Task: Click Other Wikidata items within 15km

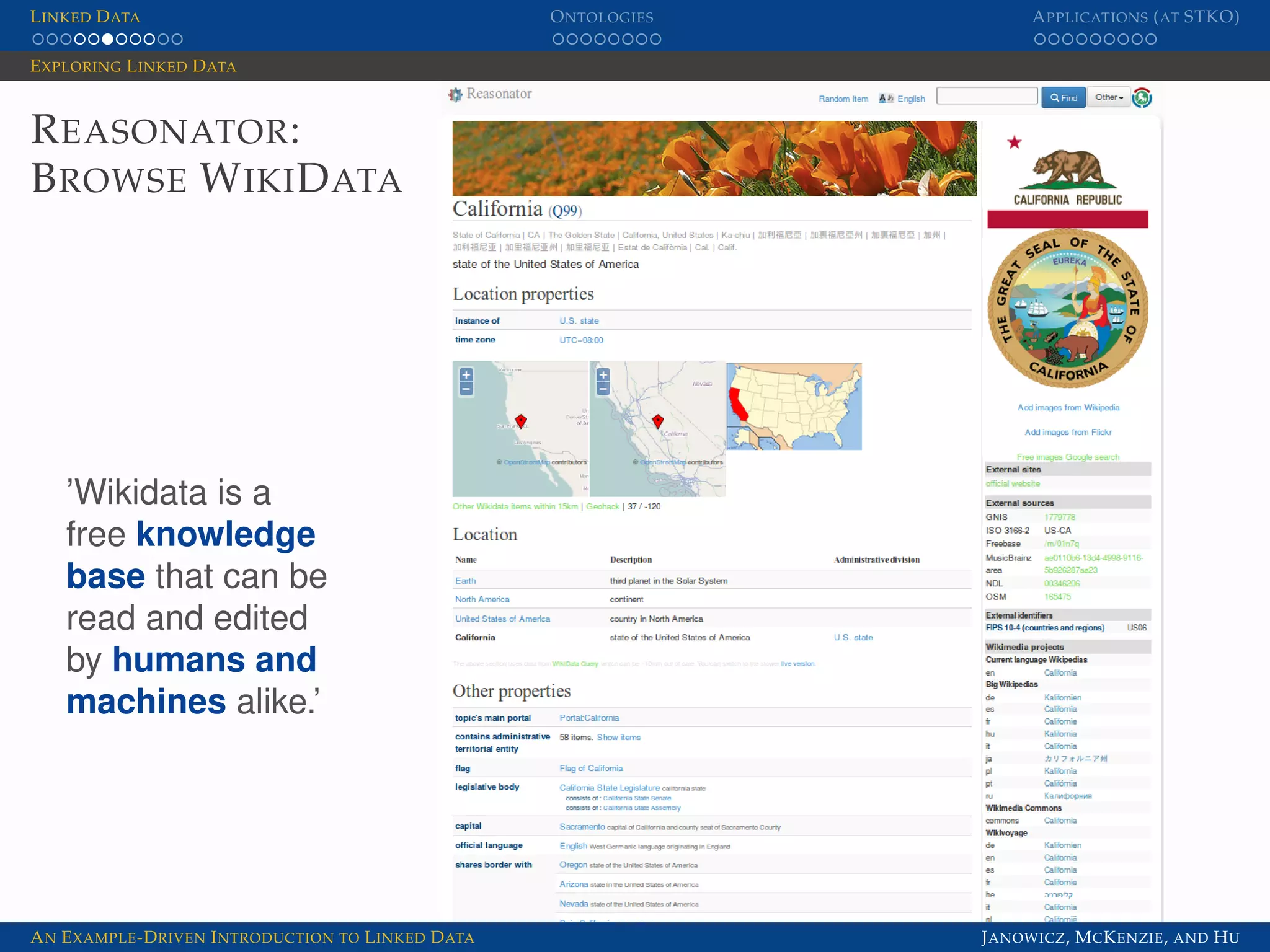Action: pyautogui.click(x=515, y=506)
